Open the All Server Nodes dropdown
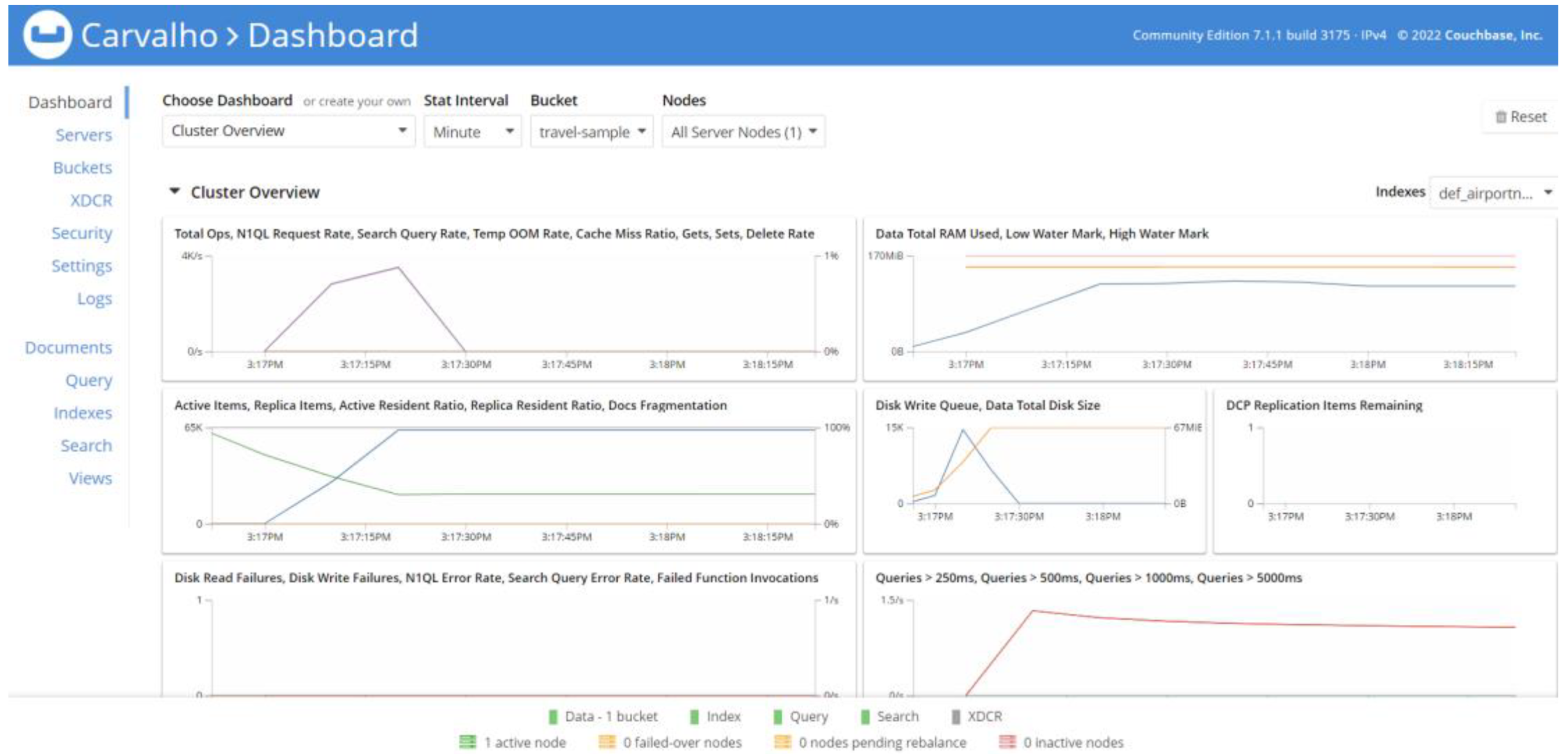 click(743, 131)
